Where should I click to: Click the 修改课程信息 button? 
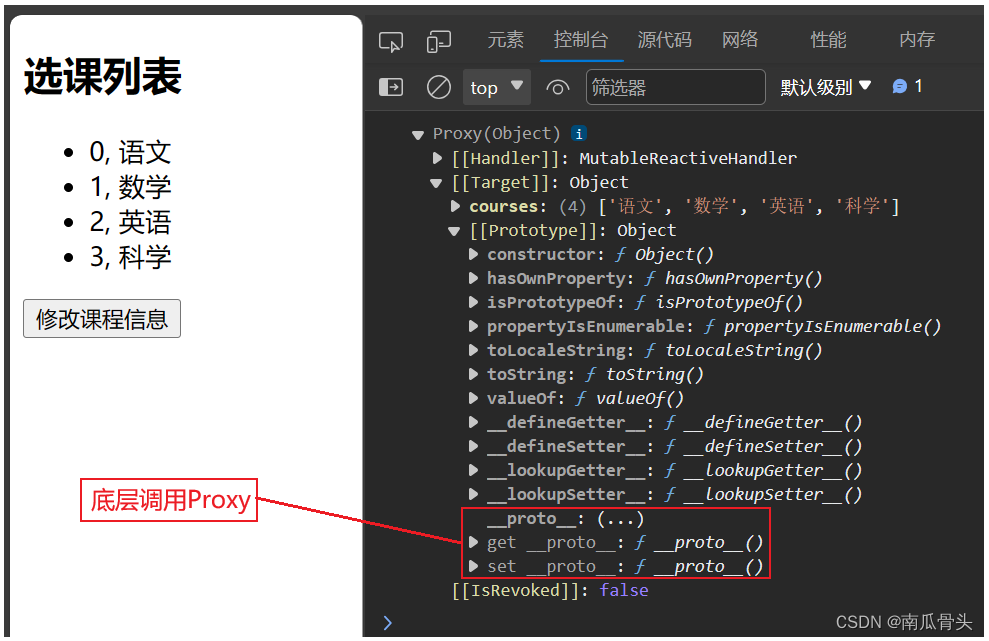[102, 319]
